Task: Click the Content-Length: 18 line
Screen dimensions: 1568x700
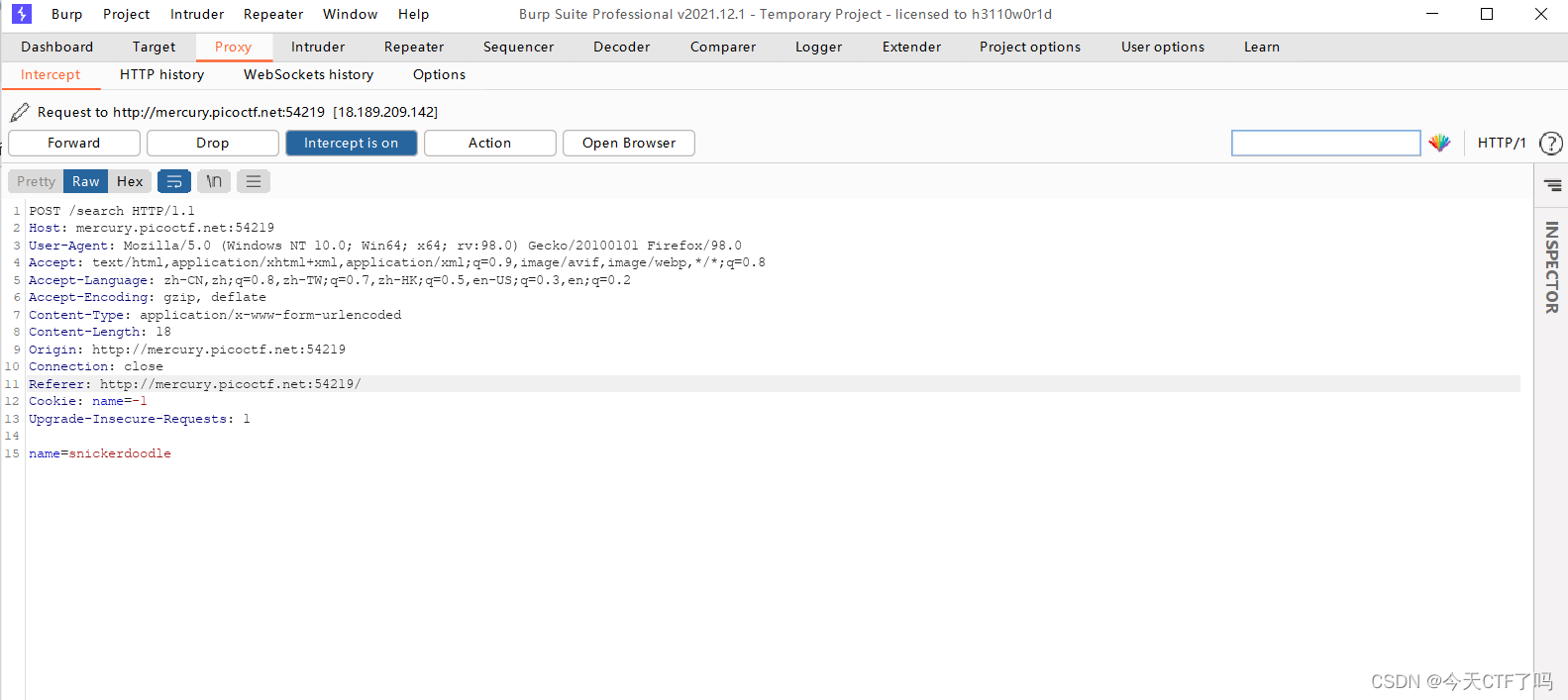Action: coord(100,332)
